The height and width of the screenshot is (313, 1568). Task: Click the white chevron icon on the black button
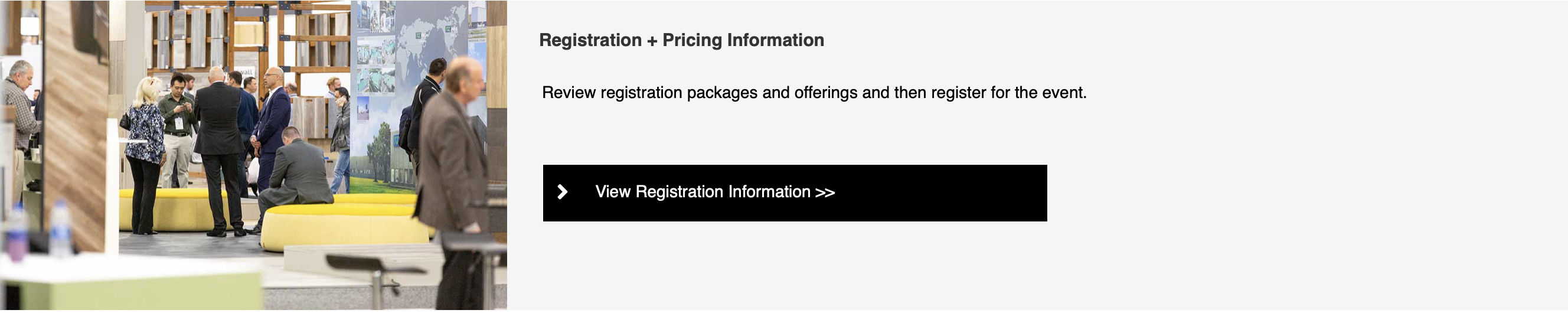pos(563,193)
